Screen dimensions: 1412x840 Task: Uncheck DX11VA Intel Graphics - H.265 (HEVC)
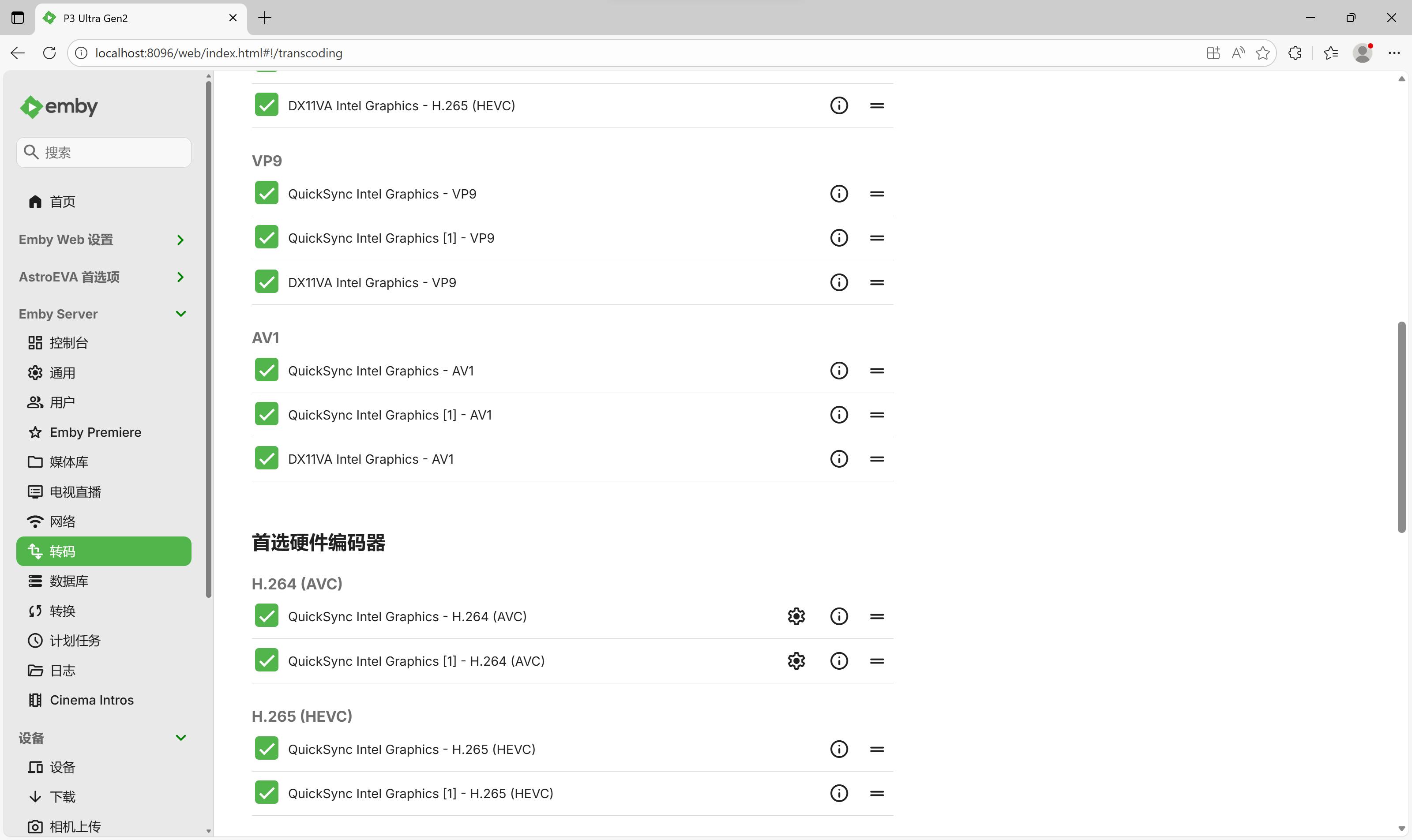click(x=267, y=105)
